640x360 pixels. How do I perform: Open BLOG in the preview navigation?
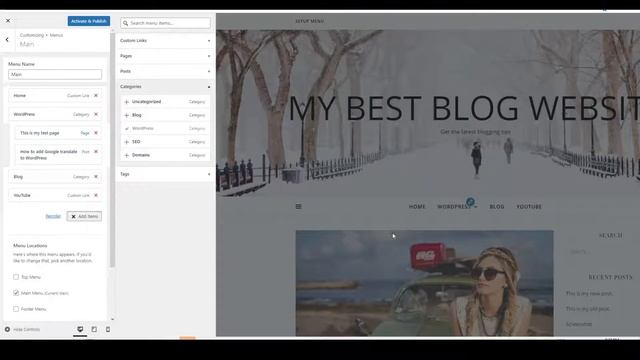point(497,207)
